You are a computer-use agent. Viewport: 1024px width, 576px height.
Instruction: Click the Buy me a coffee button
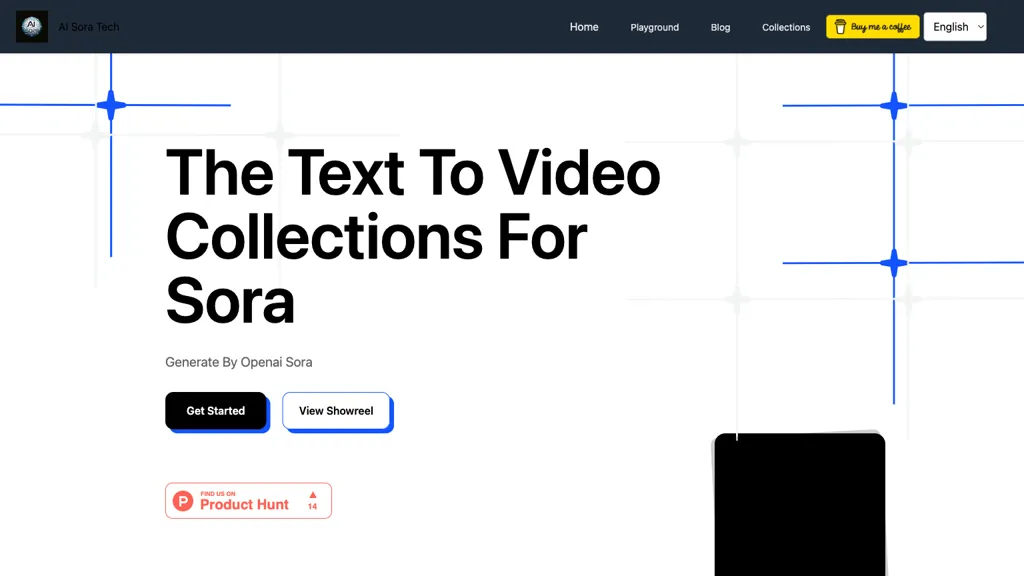(872, 27)
